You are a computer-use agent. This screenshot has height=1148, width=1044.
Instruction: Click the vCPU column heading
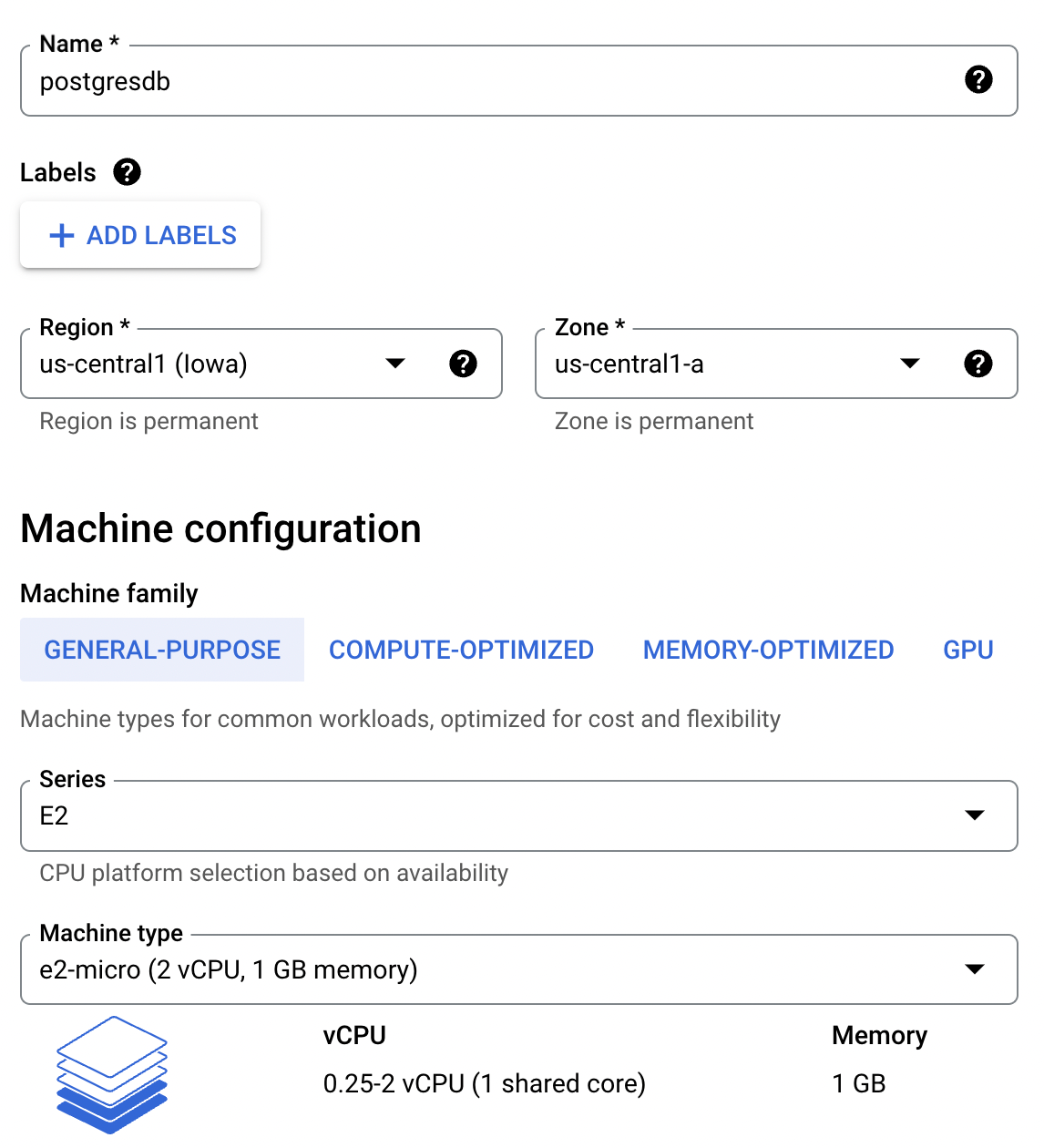tap(354, 1035)
